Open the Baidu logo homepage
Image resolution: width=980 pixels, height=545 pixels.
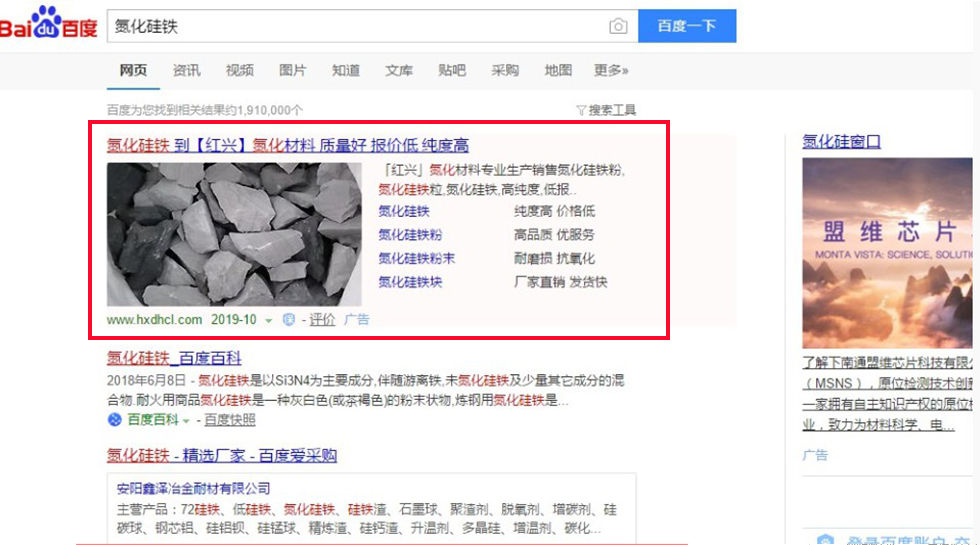tap(49, 22)
